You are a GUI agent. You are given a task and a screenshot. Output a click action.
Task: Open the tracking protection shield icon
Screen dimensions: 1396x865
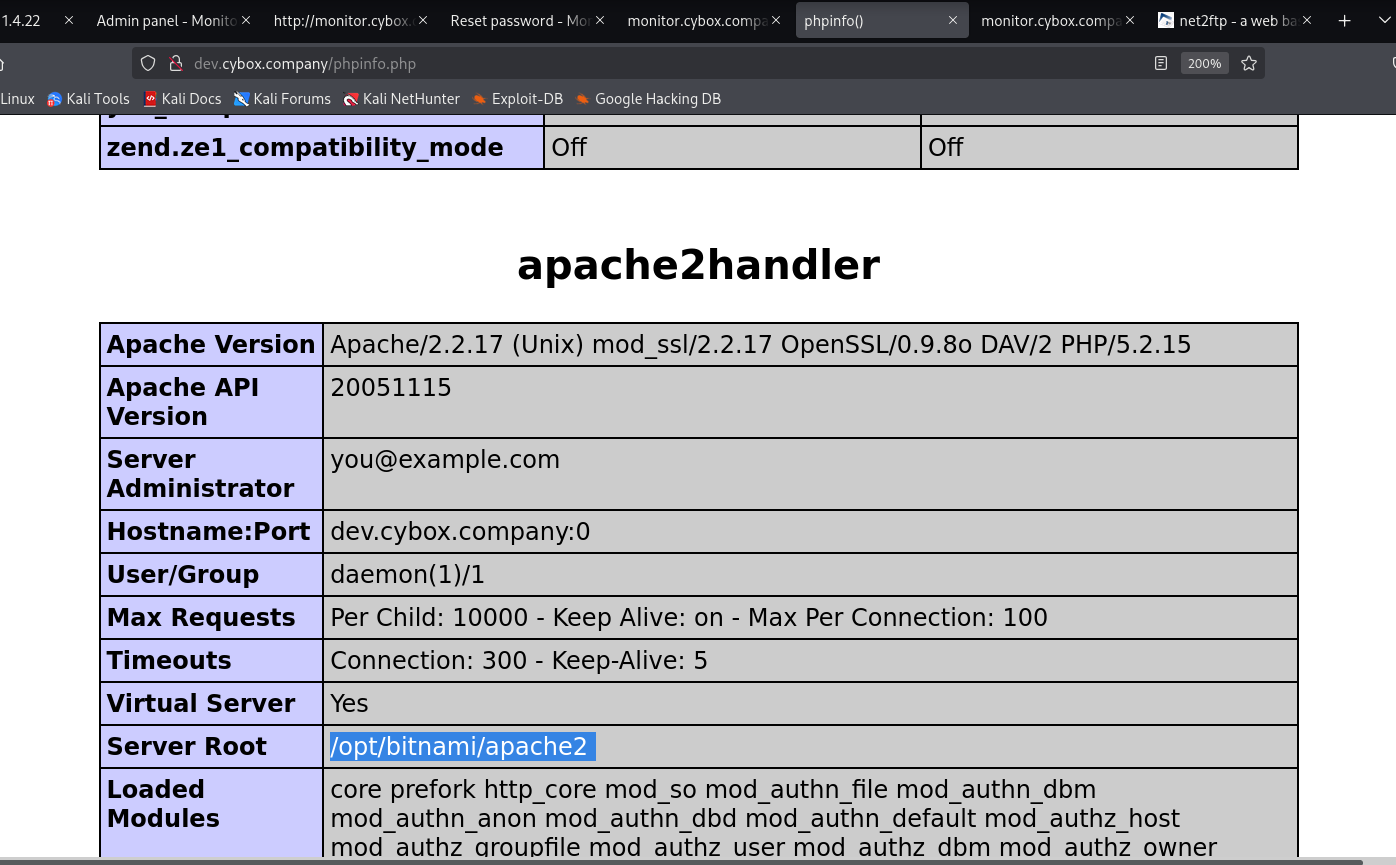tap(148, 63)
